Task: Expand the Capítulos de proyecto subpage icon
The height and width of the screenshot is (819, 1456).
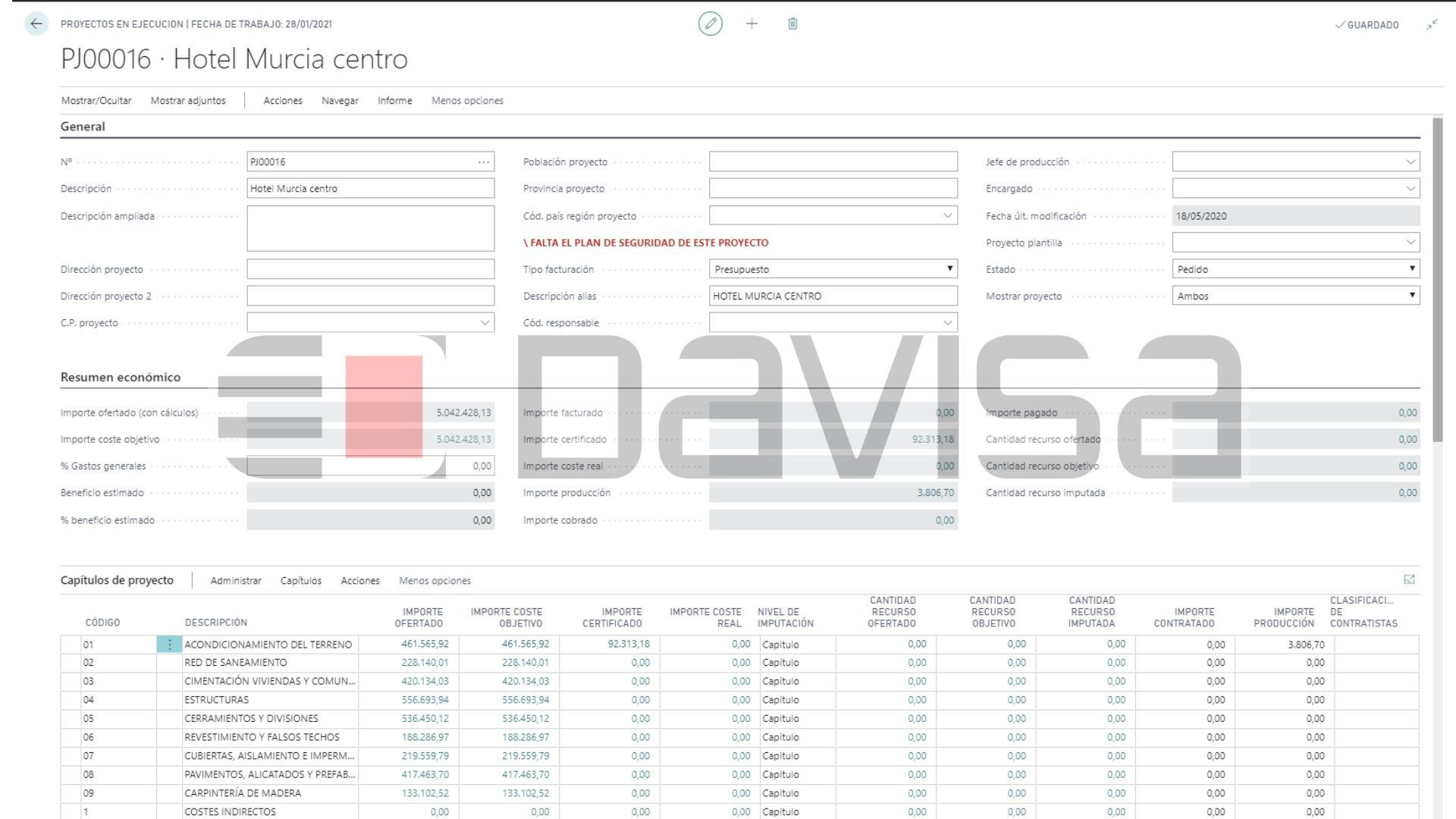Action: 1409,579
